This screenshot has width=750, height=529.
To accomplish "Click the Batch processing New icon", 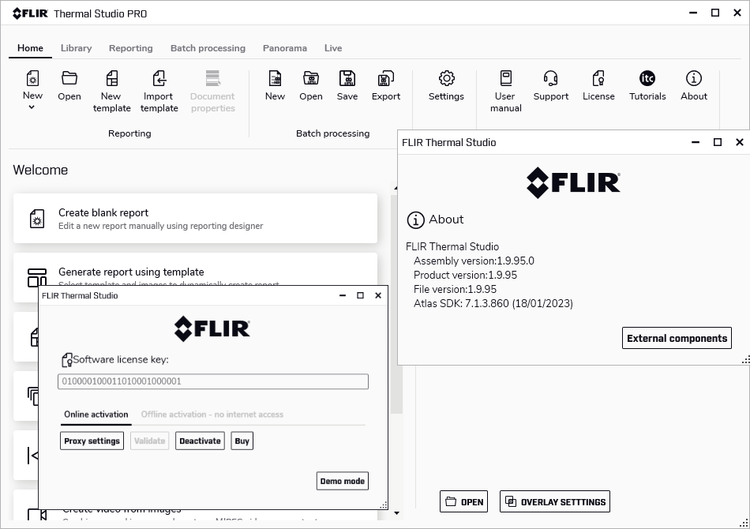I will [x=275, y=78].
